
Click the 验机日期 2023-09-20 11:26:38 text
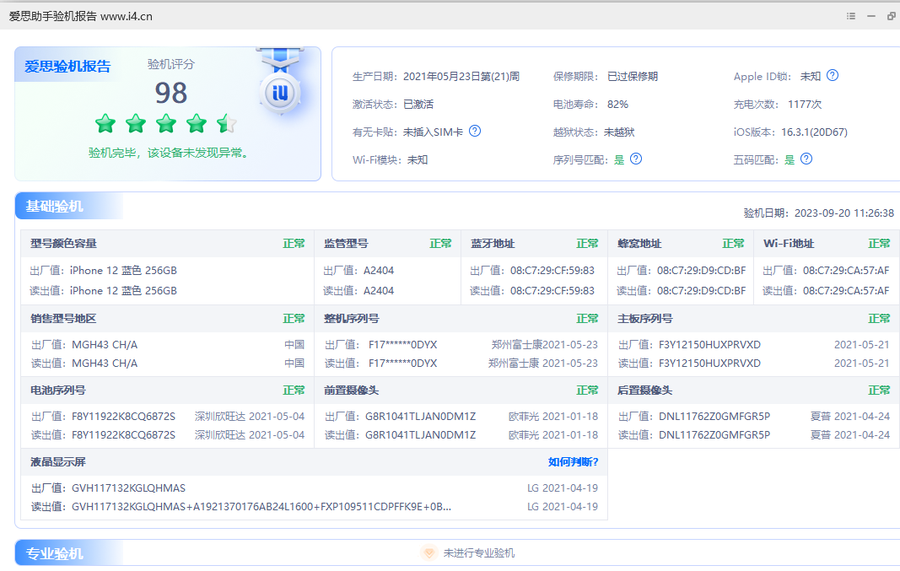[x=818, y=213]
